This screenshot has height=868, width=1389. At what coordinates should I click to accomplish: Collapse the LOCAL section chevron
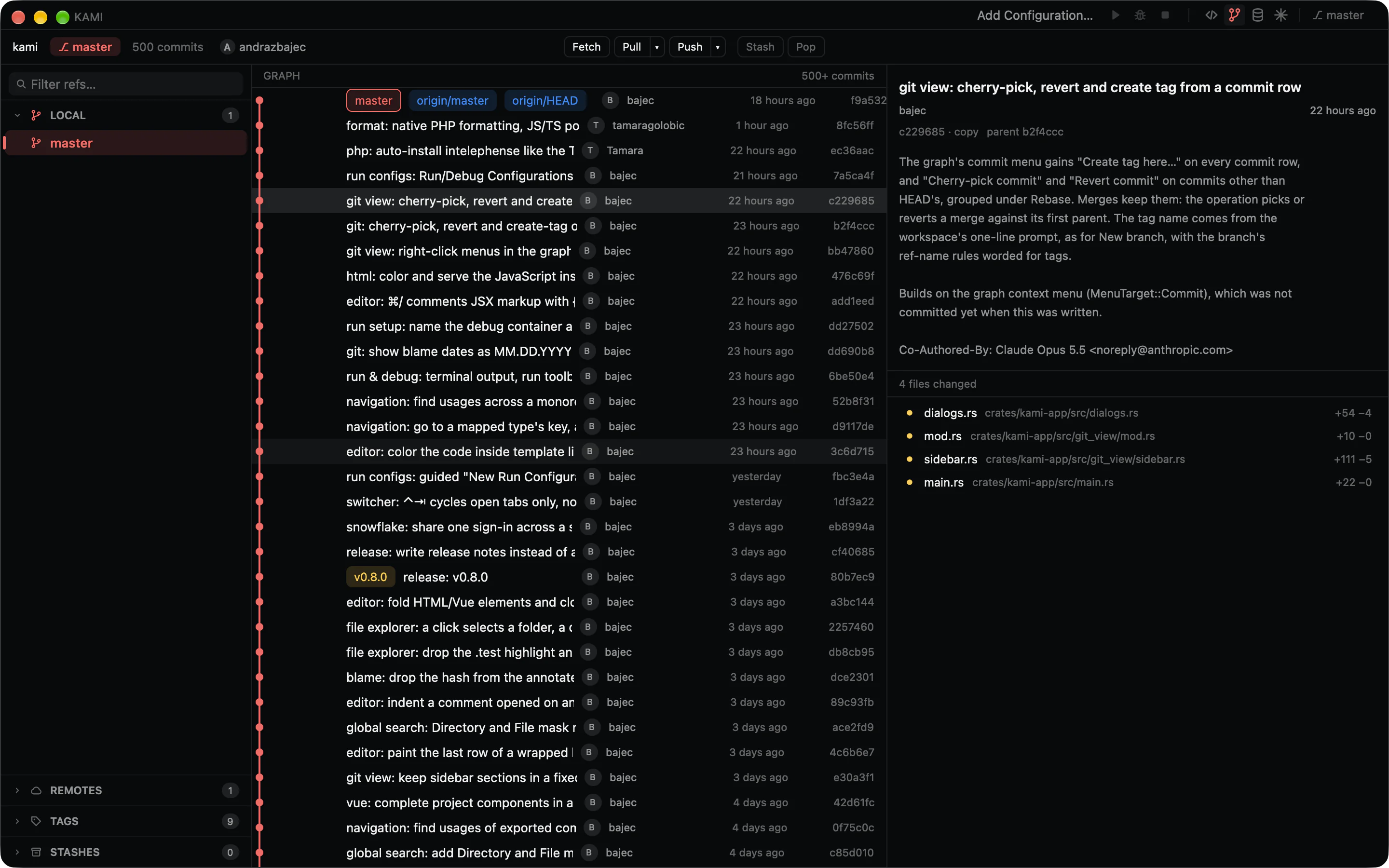coord(17,115)
